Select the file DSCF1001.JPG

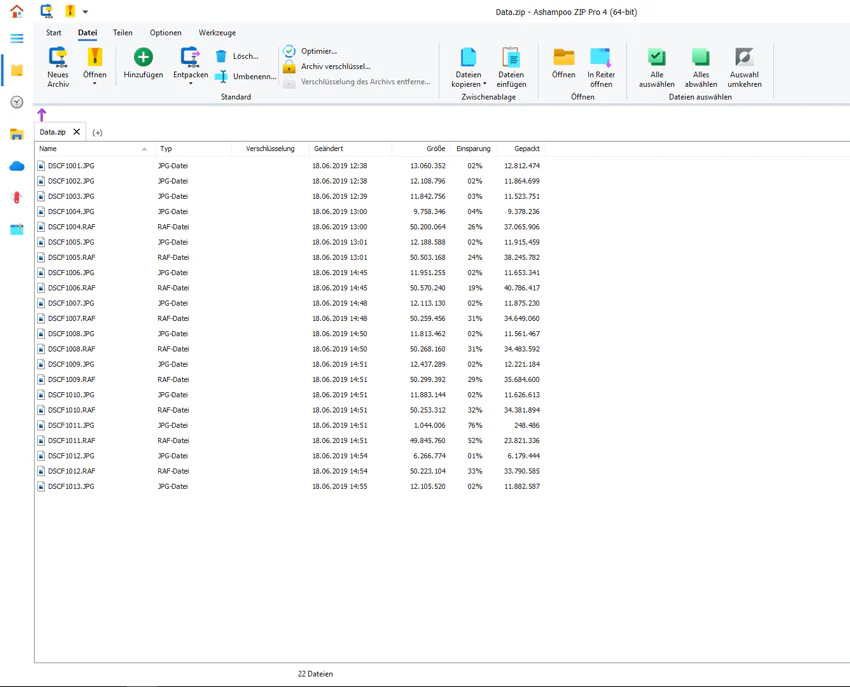tap(71, 166)
